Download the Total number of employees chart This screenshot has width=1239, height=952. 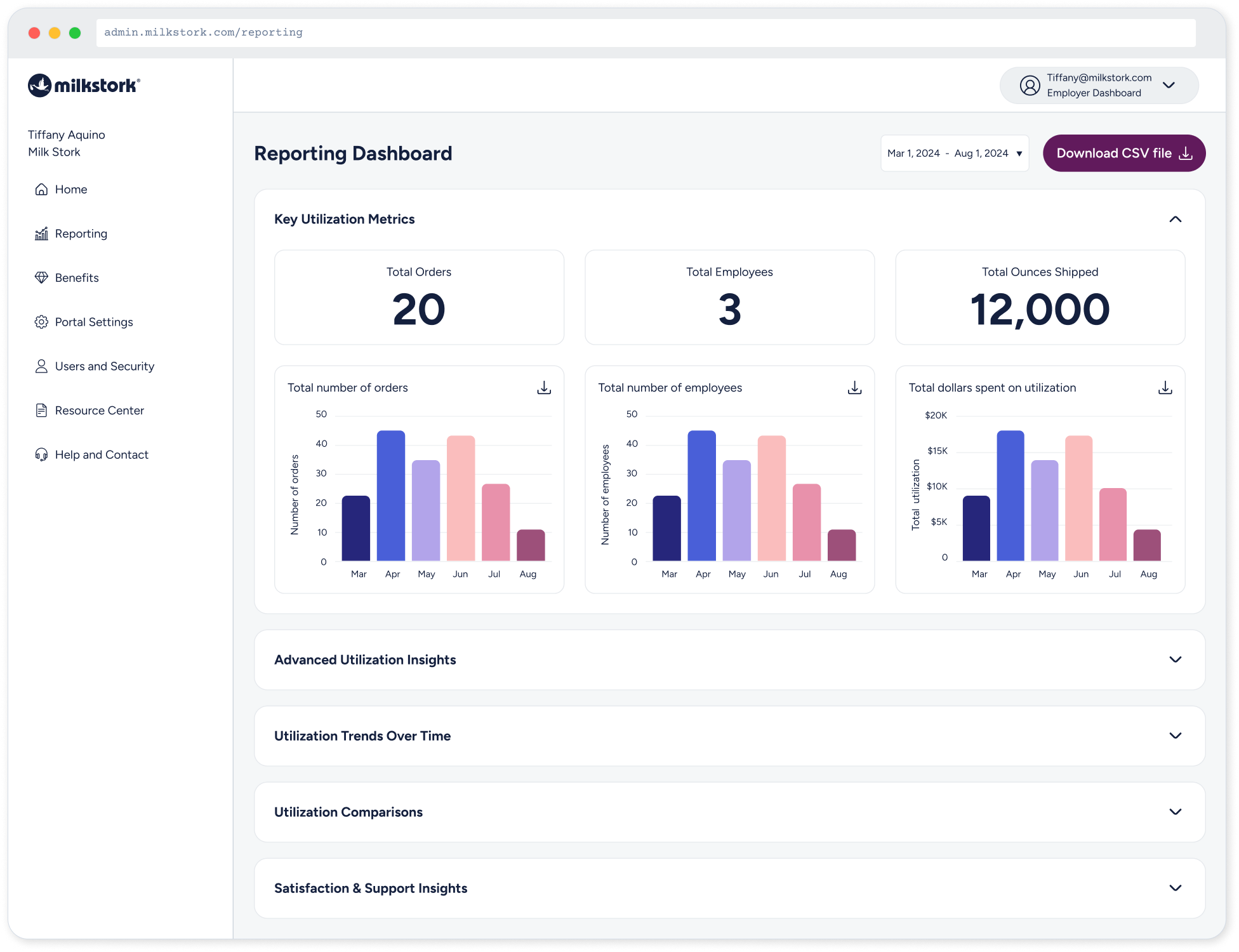[x=854, y=388]
